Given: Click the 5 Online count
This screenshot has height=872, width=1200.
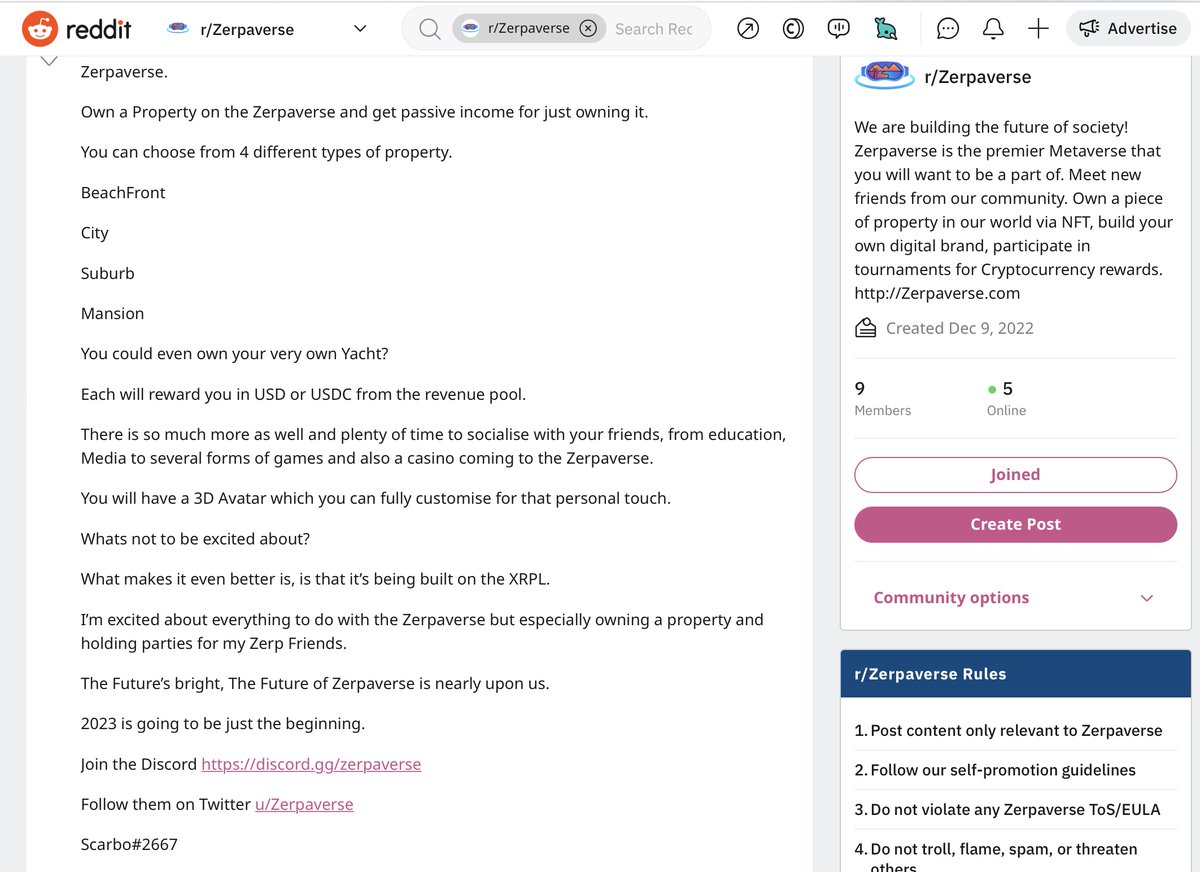Looking at the screenshot, I should click(x=1006, y=398).
